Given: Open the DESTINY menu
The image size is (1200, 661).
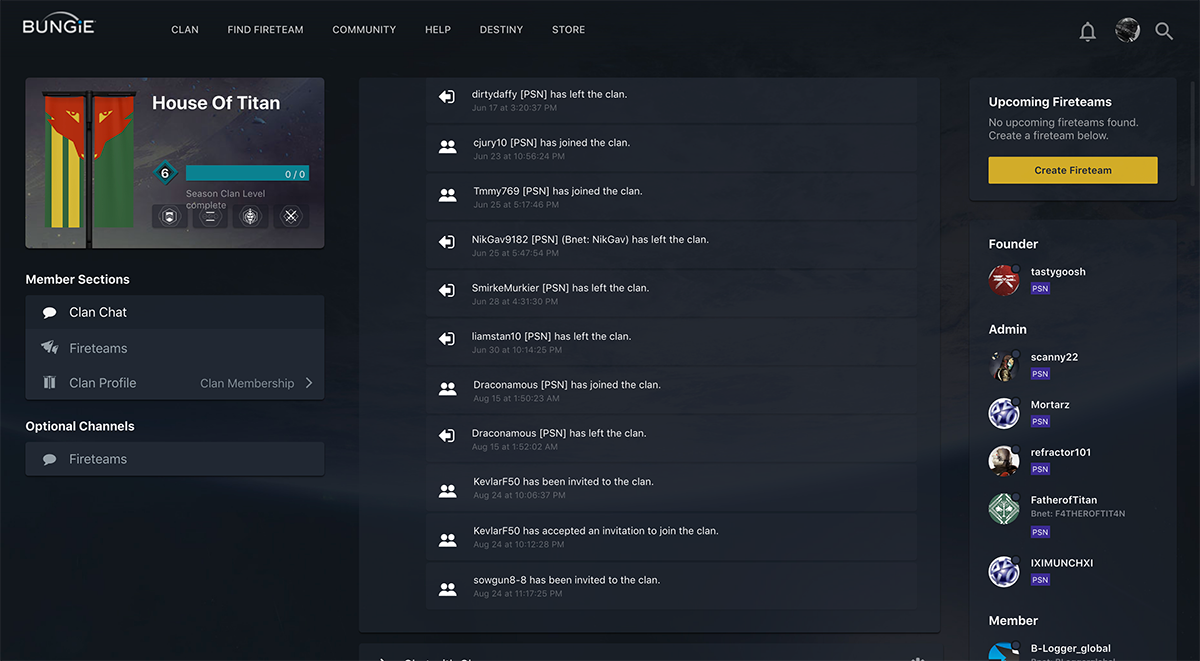Looking at the screenshot, I should click(501, 30).
